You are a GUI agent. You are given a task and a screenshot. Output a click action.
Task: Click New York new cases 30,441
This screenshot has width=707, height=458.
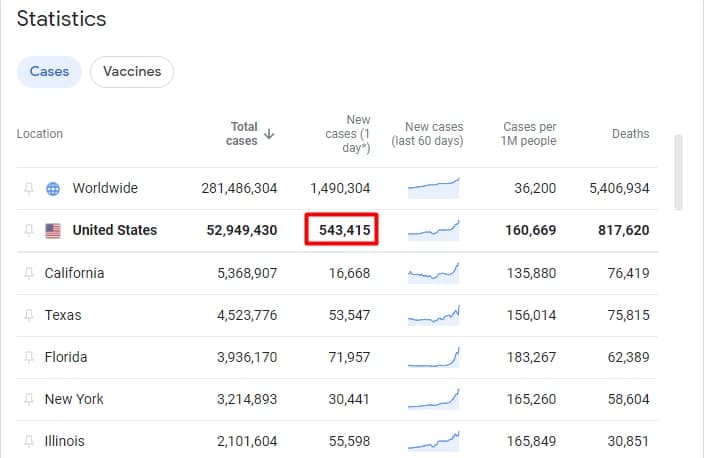tap(349, 399)
